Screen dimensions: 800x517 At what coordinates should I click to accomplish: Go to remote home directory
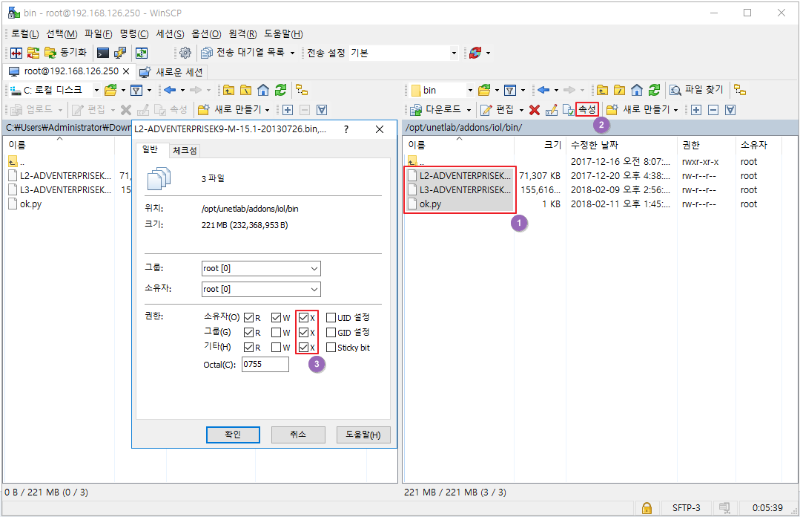636,89
